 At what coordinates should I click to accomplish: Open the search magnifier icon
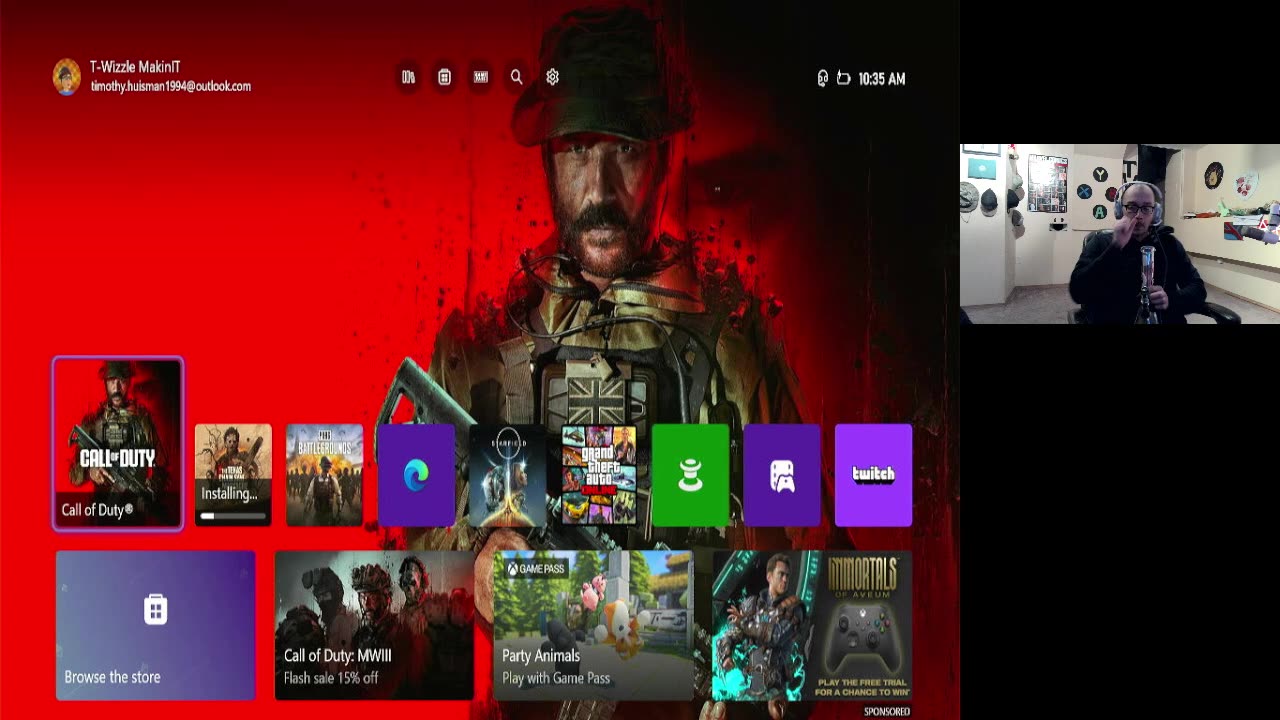[516, 77]
